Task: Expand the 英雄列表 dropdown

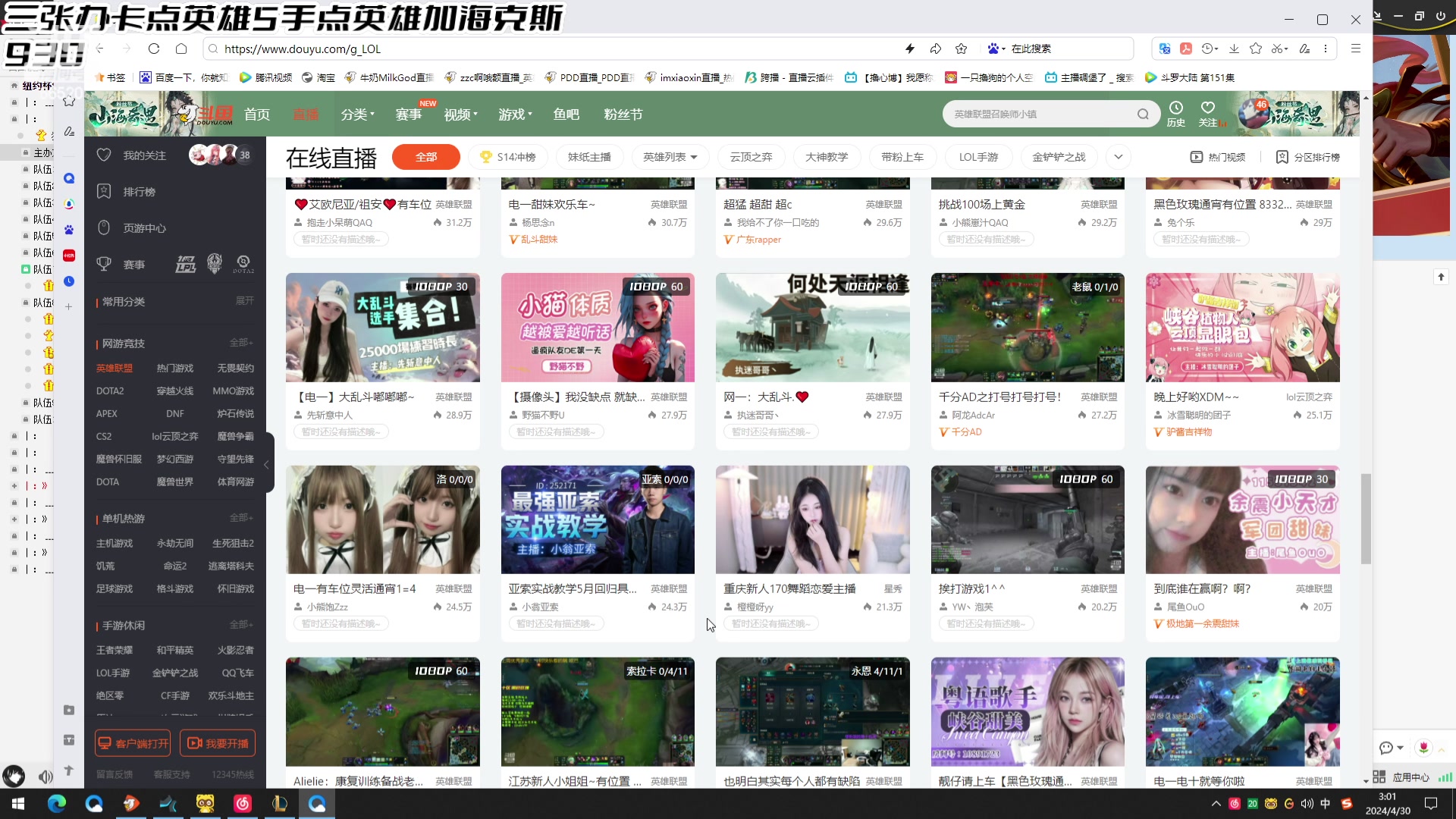Action: (x=670, y=157)
